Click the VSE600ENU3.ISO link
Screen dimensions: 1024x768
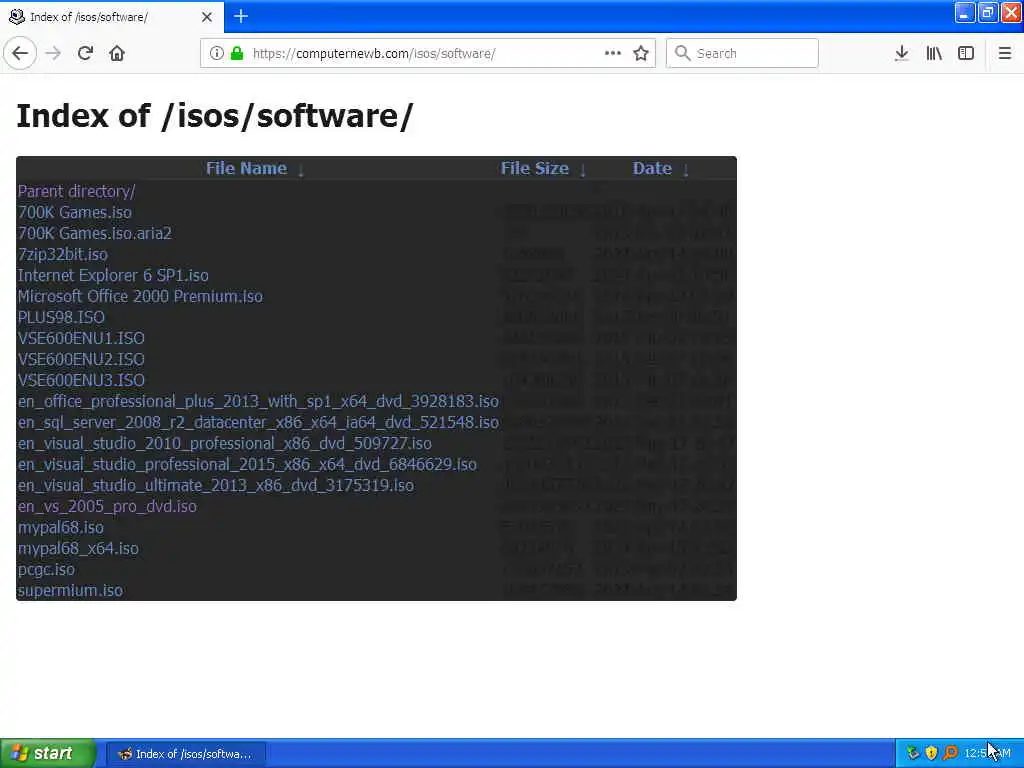[81, 380]
